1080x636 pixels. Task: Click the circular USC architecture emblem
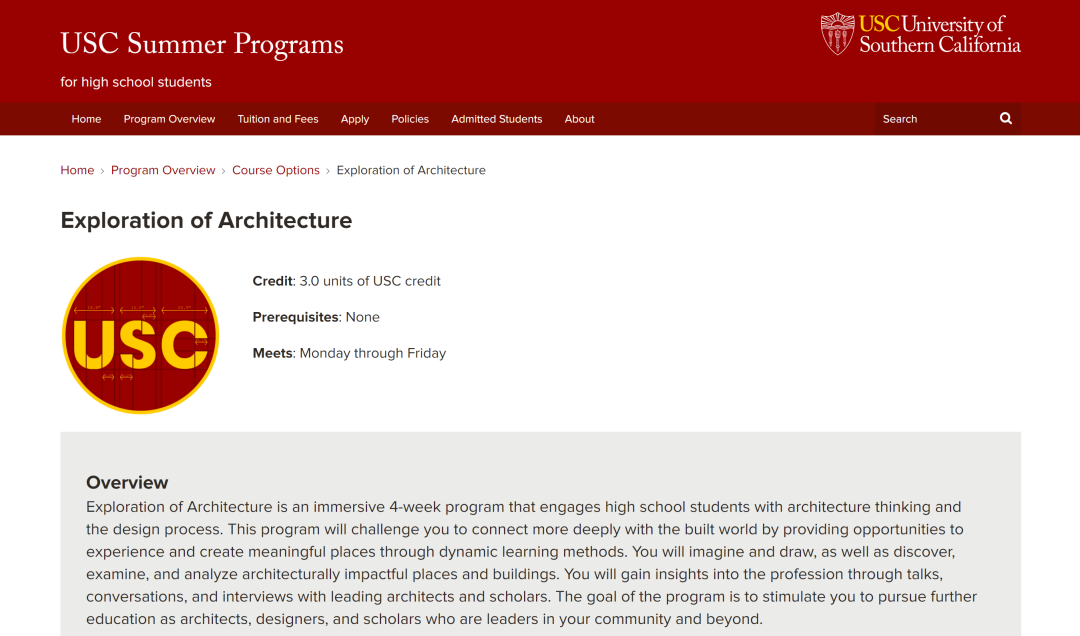tap(141, 336)
